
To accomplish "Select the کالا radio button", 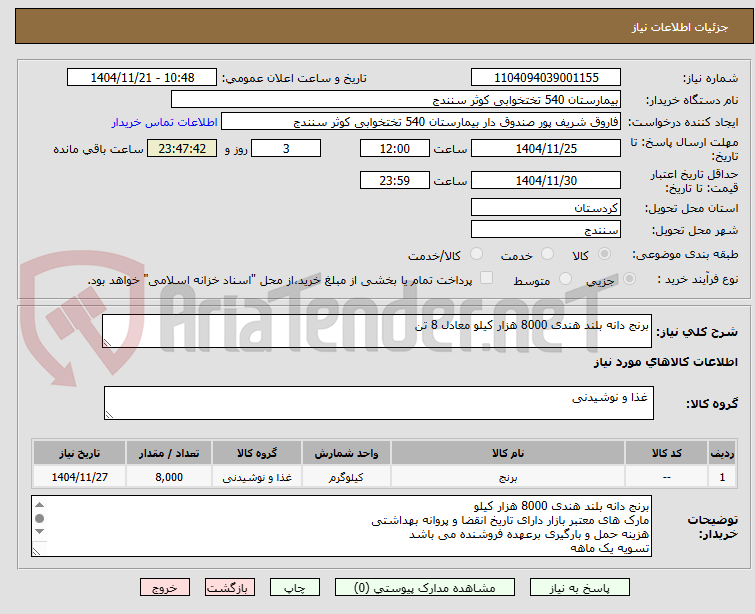I will coord(604,254).
